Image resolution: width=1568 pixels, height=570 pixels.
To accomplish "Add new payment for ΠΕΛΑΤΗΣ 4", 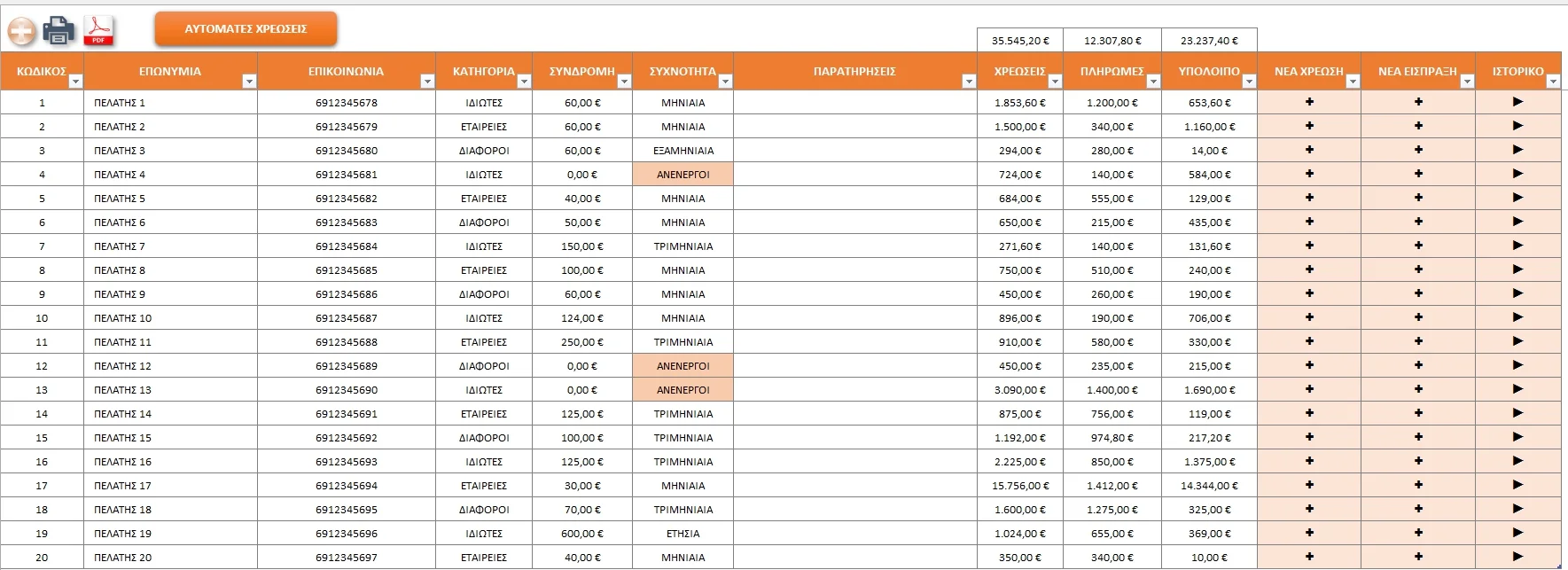I will 1418,174.
